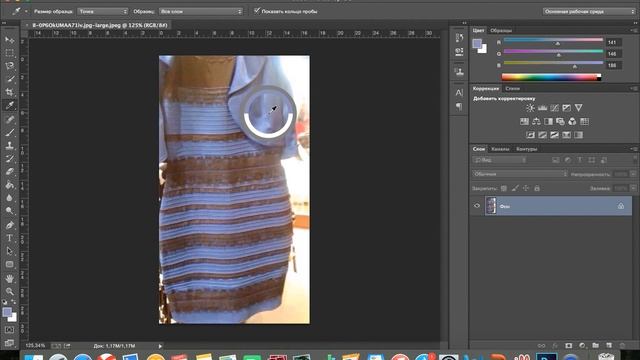This screenshot has height=360, width=640.
Task: Open the layer fill dropdown arrow
Action: point(633,188)
